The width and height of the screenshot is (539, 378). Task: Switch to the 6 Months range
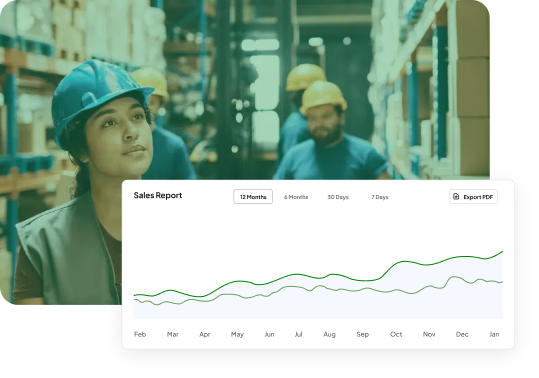(296, 197)
